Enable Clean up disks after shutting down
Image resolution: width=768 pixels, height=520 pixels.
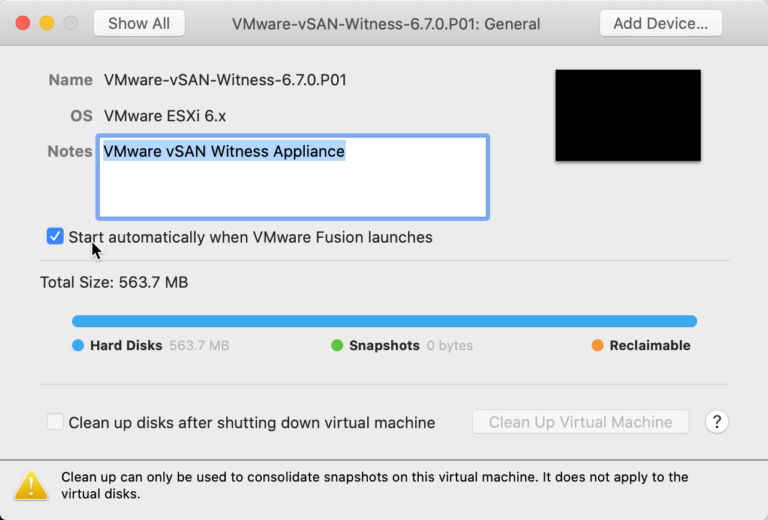(x=55, y=422)
